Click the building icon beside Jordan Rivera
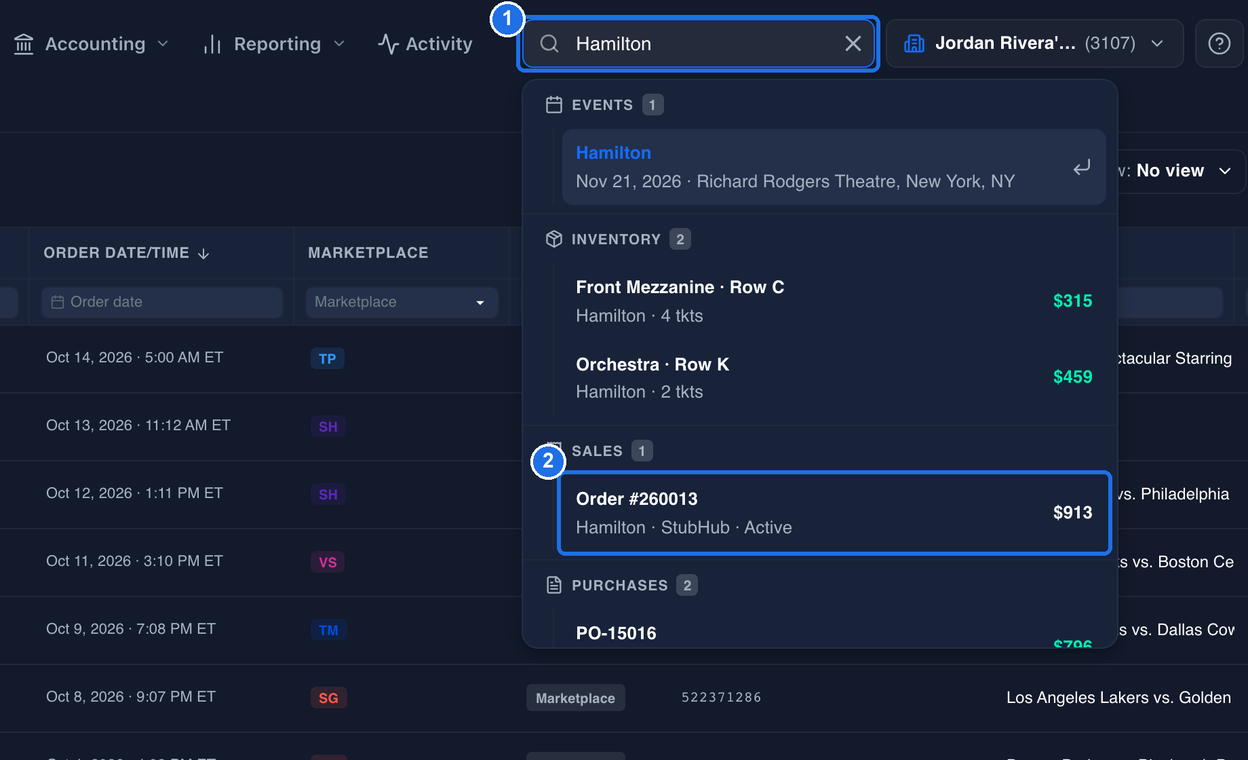The width and height of the screenshot is (1248, 760). 913,44
